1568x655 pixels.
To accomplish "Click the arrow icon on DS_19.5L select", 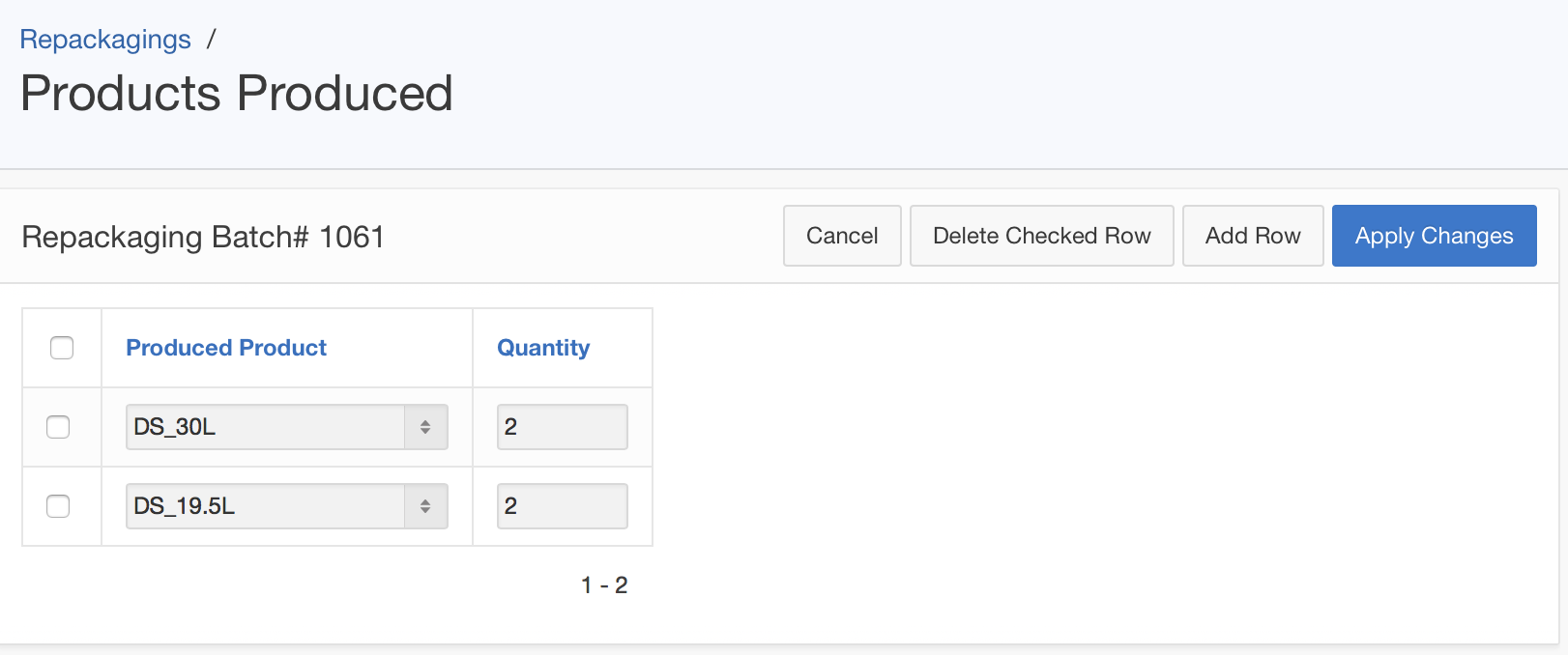I will point(425,506).
